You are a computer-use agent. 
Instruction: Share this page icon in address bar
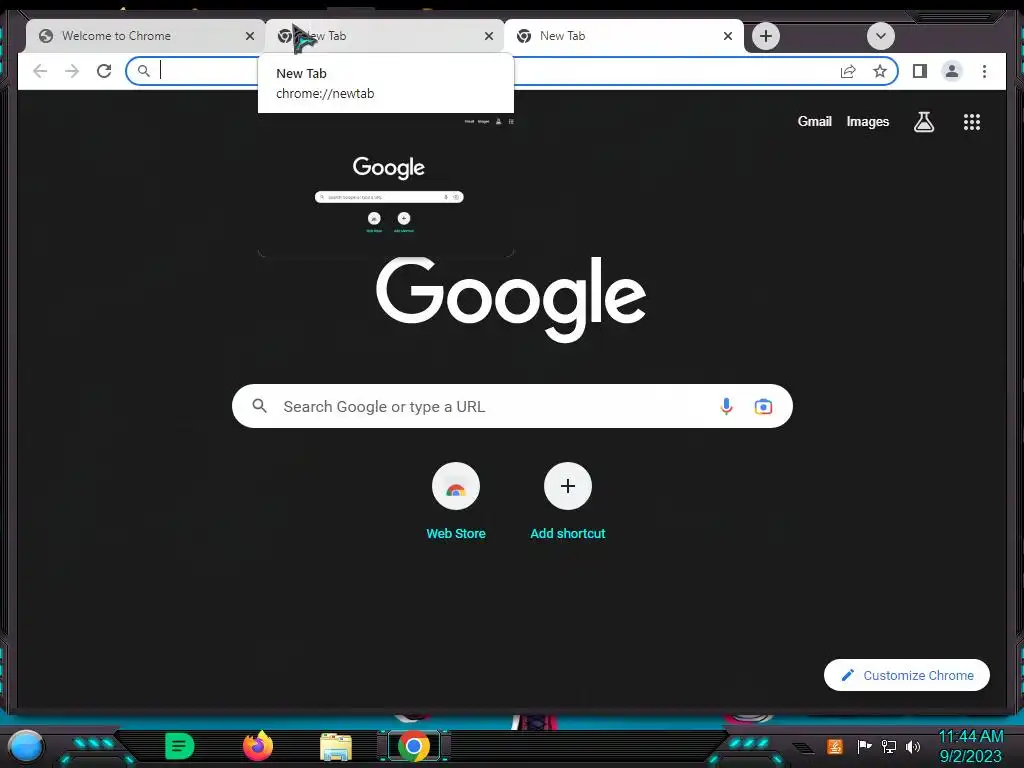pyautogui.click(x=848, y=71)
